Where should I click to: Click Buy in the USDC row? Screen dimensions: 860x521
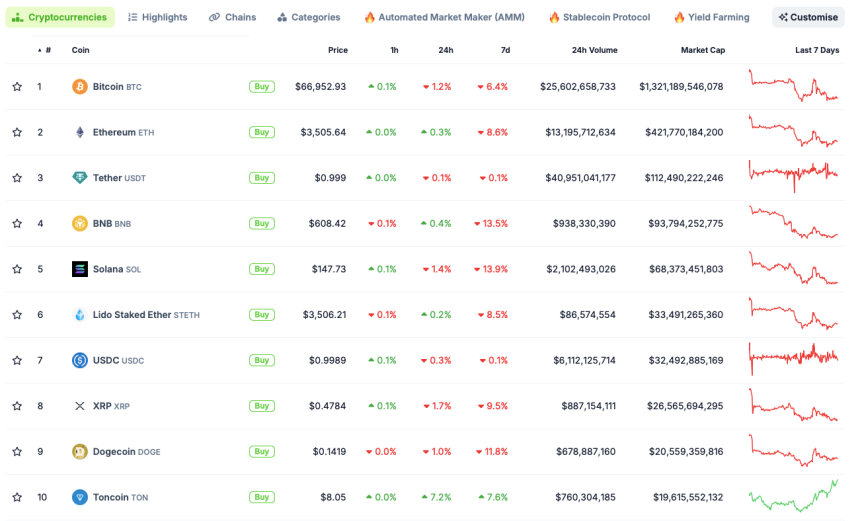click(x=262, y=360)
